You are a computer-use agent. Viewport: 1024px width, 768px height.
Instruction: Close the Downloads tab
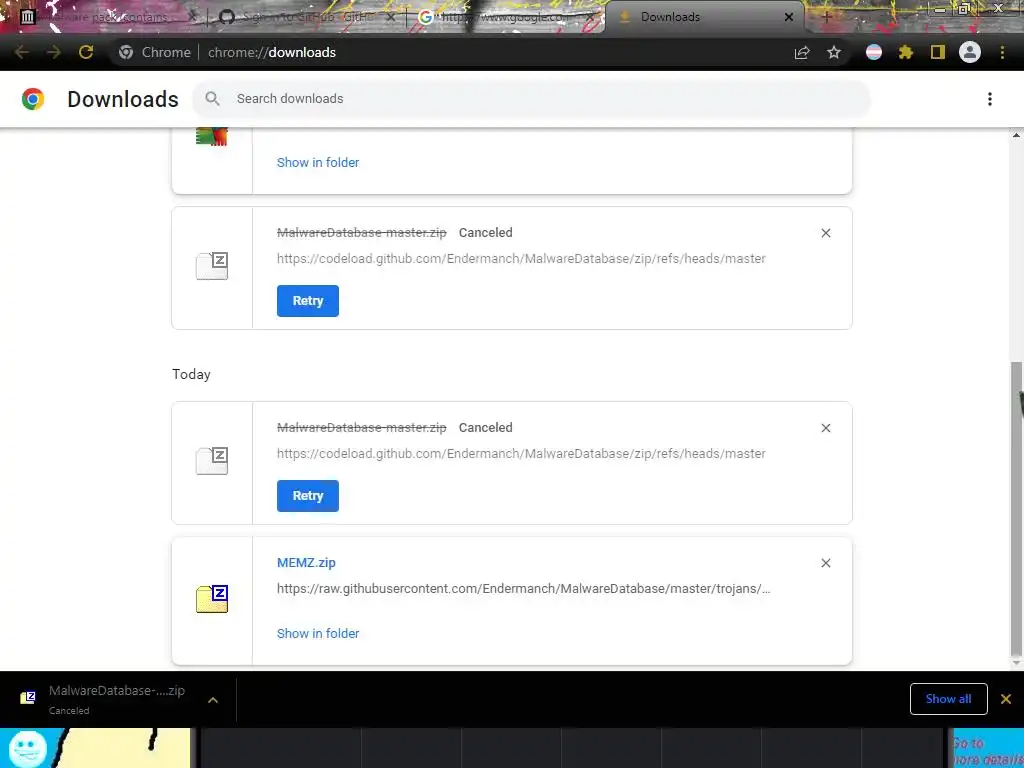(x=789, y=17)
